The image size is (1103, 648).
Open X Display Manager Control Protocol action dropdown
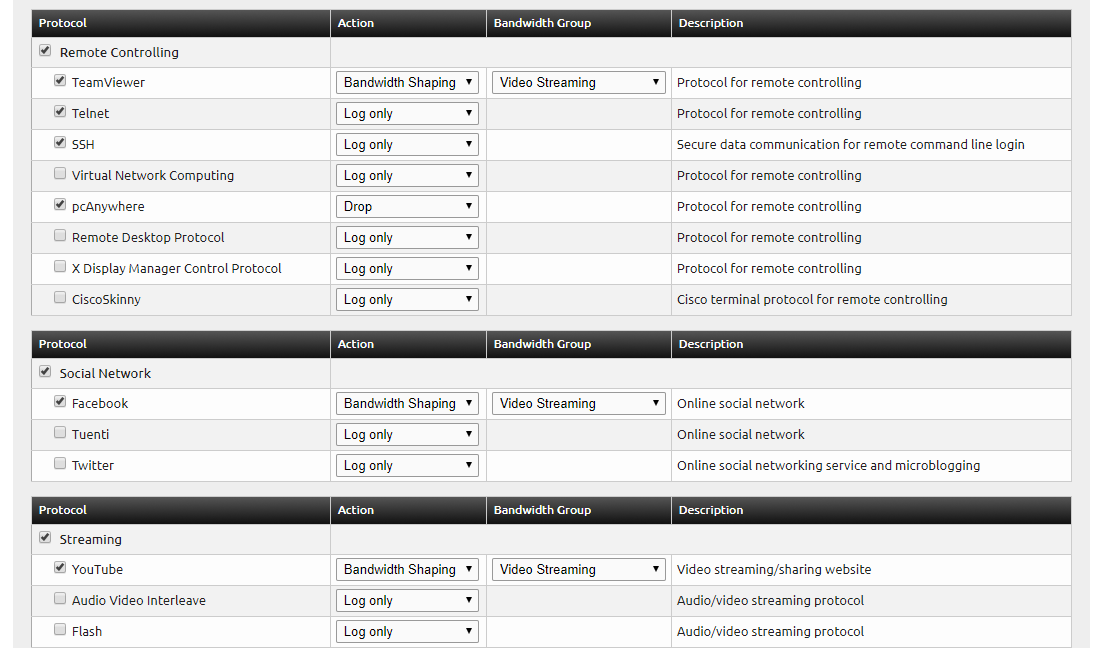407,268
